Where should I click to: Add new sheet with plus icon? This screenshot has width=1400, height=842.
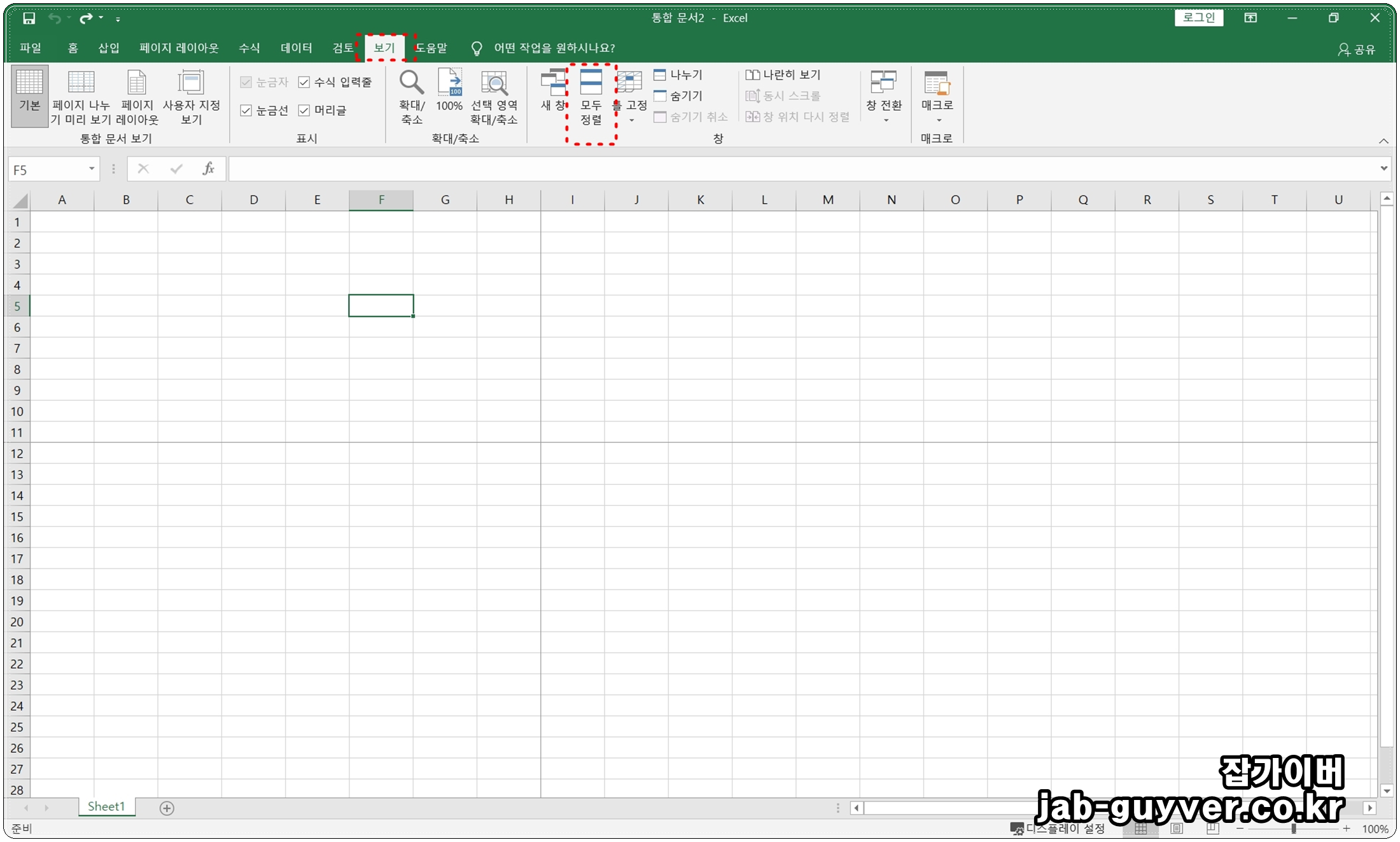(167, 808)
